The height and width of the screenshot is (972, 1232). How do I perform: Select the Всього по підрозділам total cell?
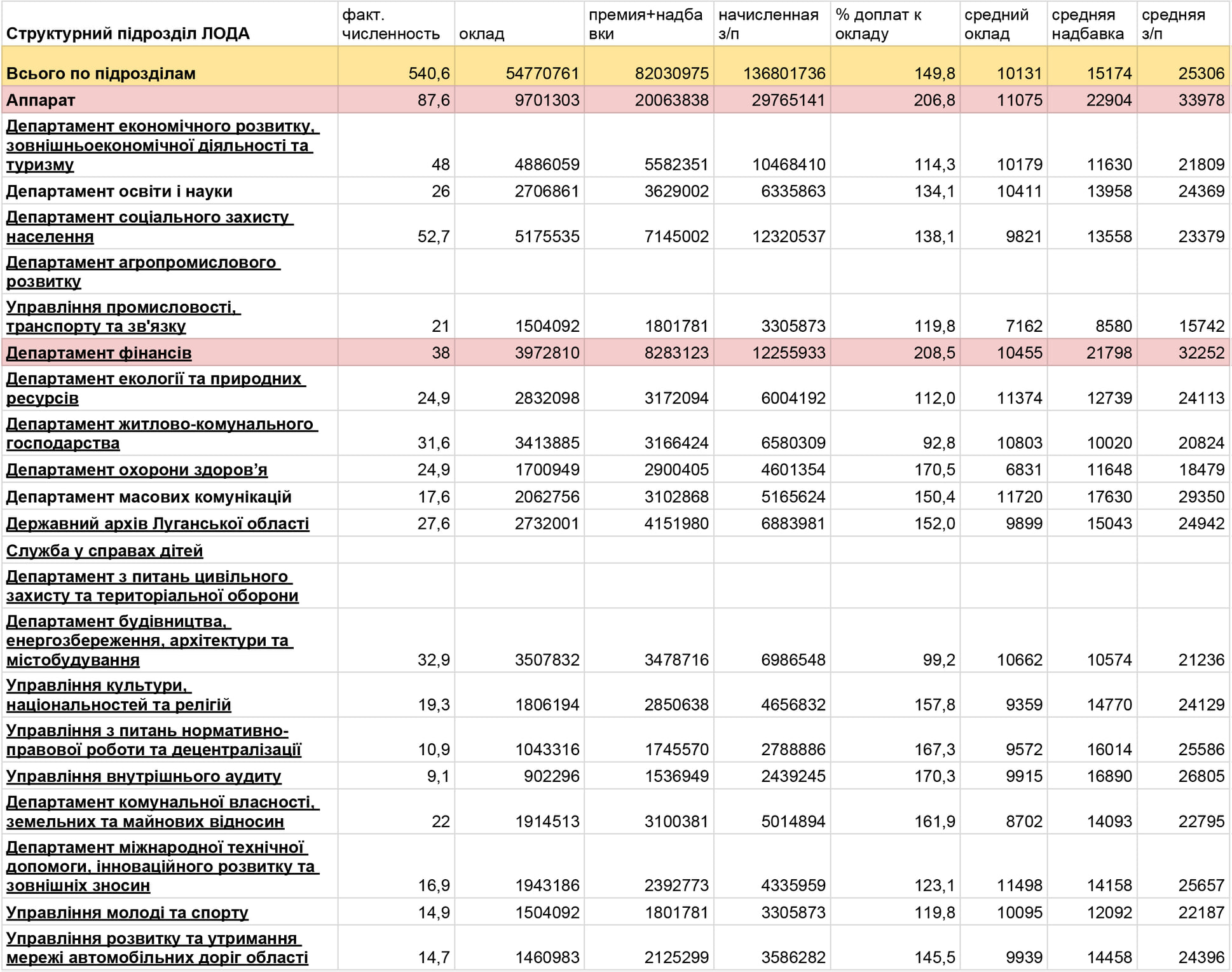pos(100,74)
